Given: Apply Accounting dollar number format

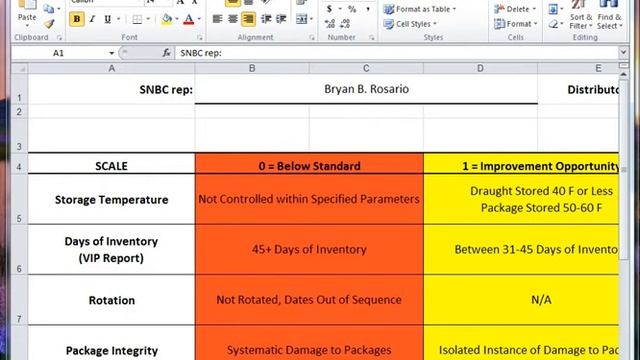Looking at the screenshot, I should pos(329,9).
